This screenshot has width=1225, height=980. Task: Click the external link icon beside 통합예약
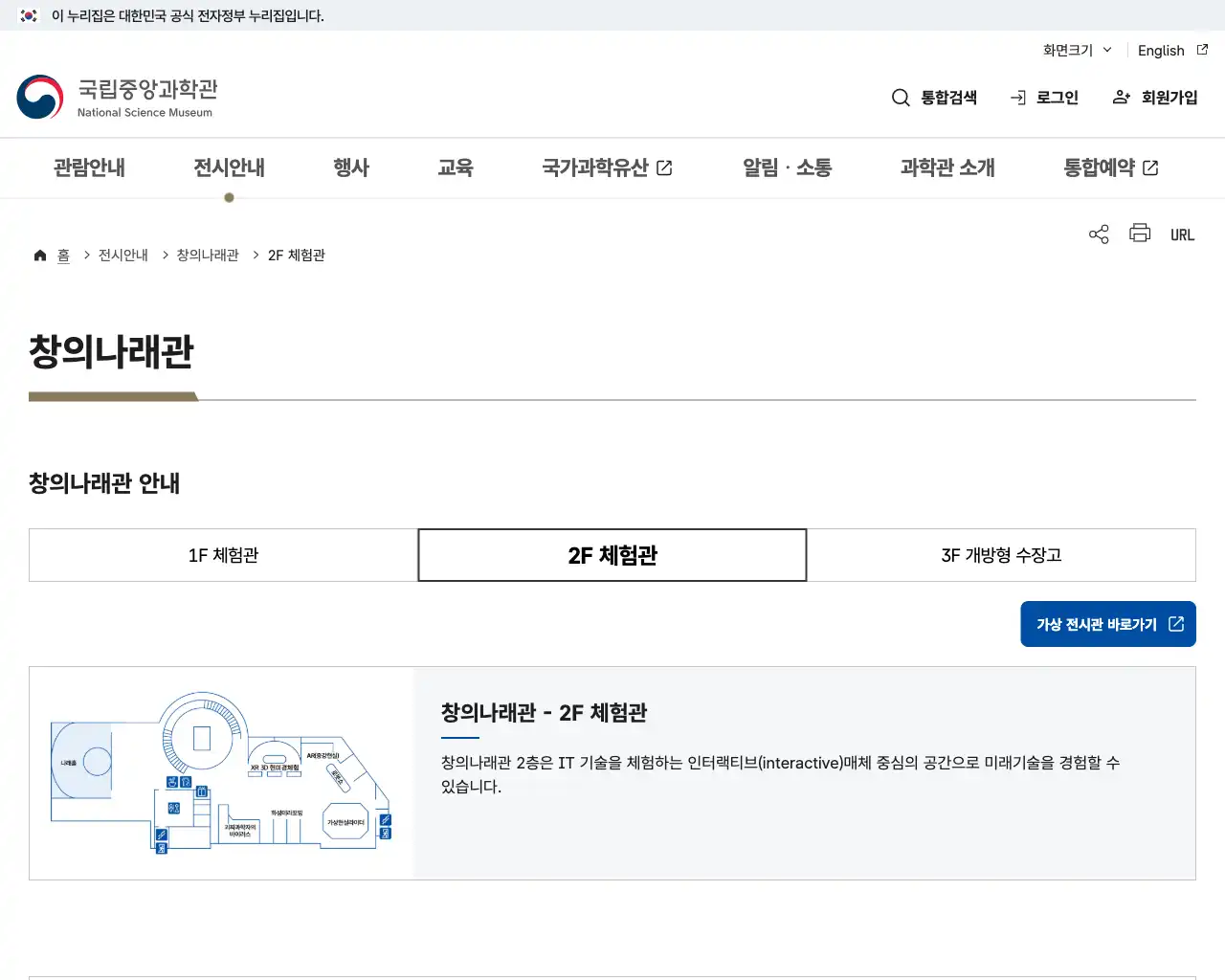point(1151,167)
